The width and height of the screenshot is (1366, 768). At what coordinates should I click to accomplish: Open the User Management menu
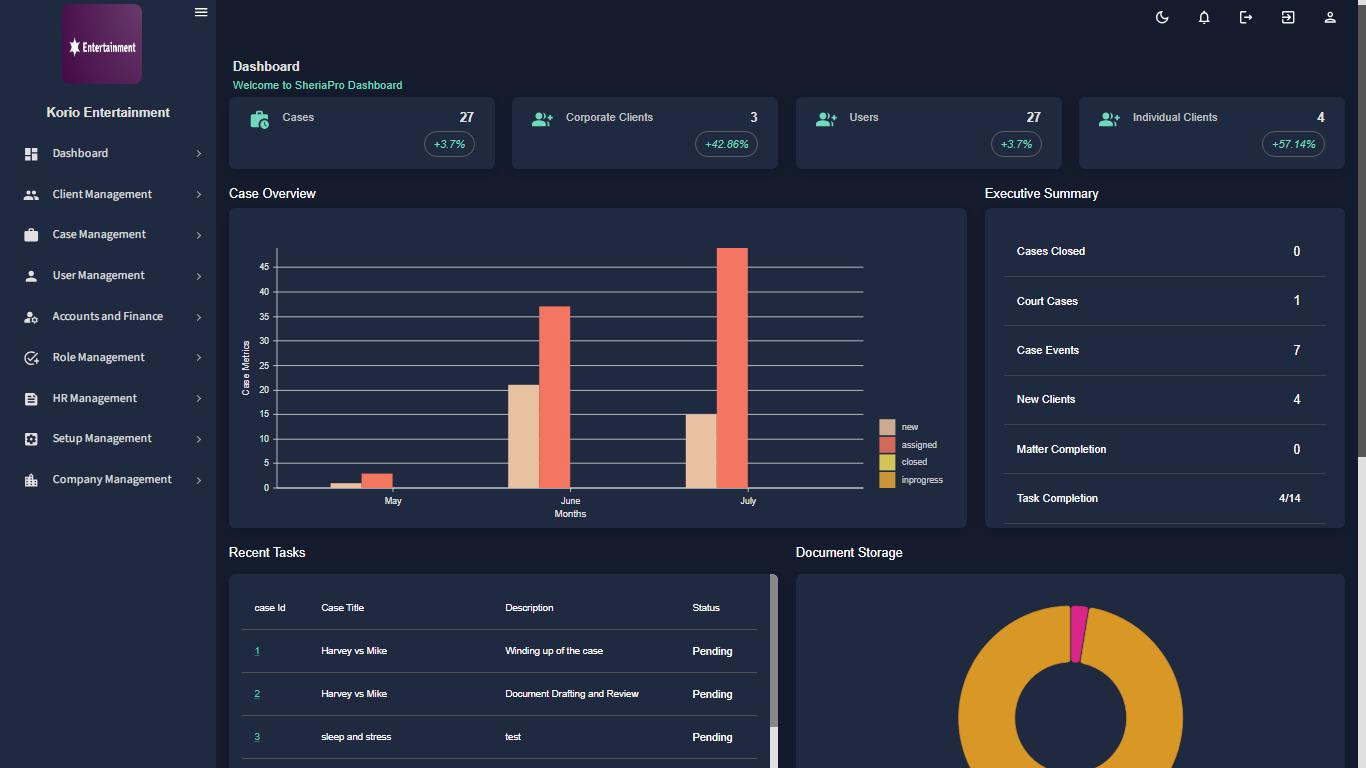tap(98, 276)
